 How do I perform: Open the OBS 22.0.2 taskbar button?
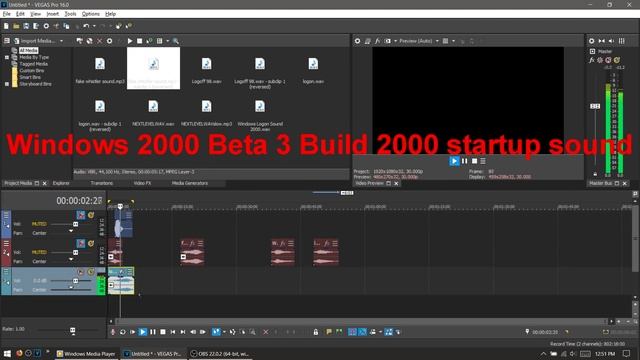(220, 354)
